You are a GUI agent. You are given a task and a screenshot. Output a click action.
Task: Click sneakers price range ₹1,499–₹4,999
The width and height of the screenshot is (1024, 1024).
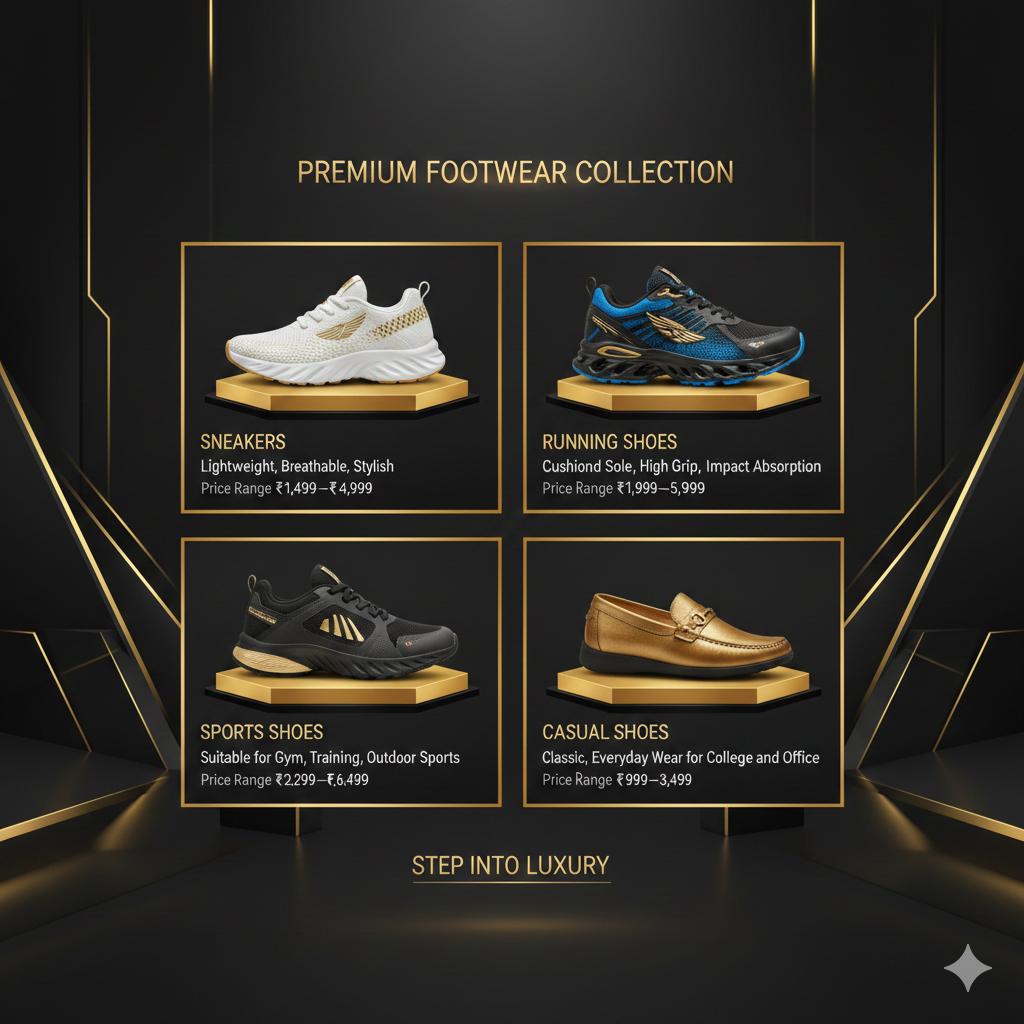[x=286, y=488]
